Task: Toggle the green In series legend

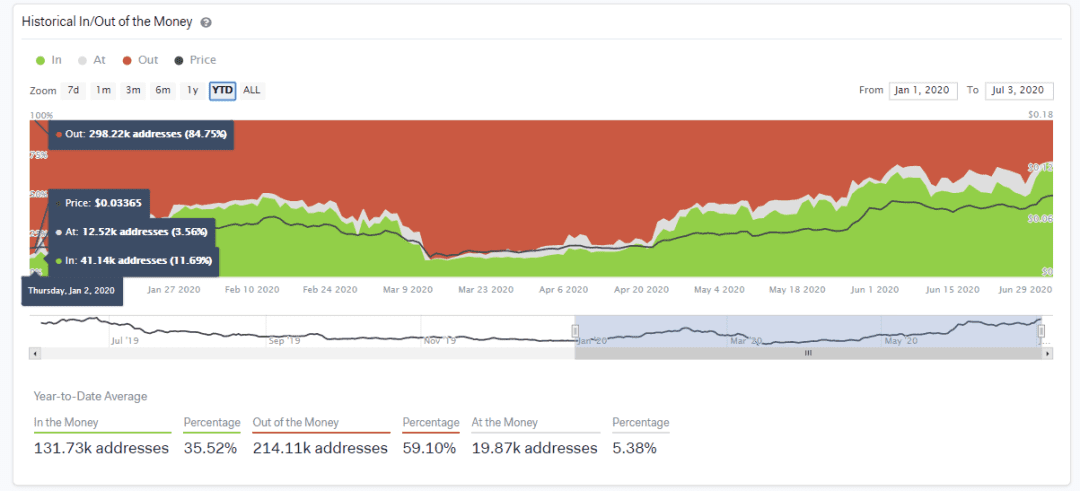Action: [x=48, y=60]
